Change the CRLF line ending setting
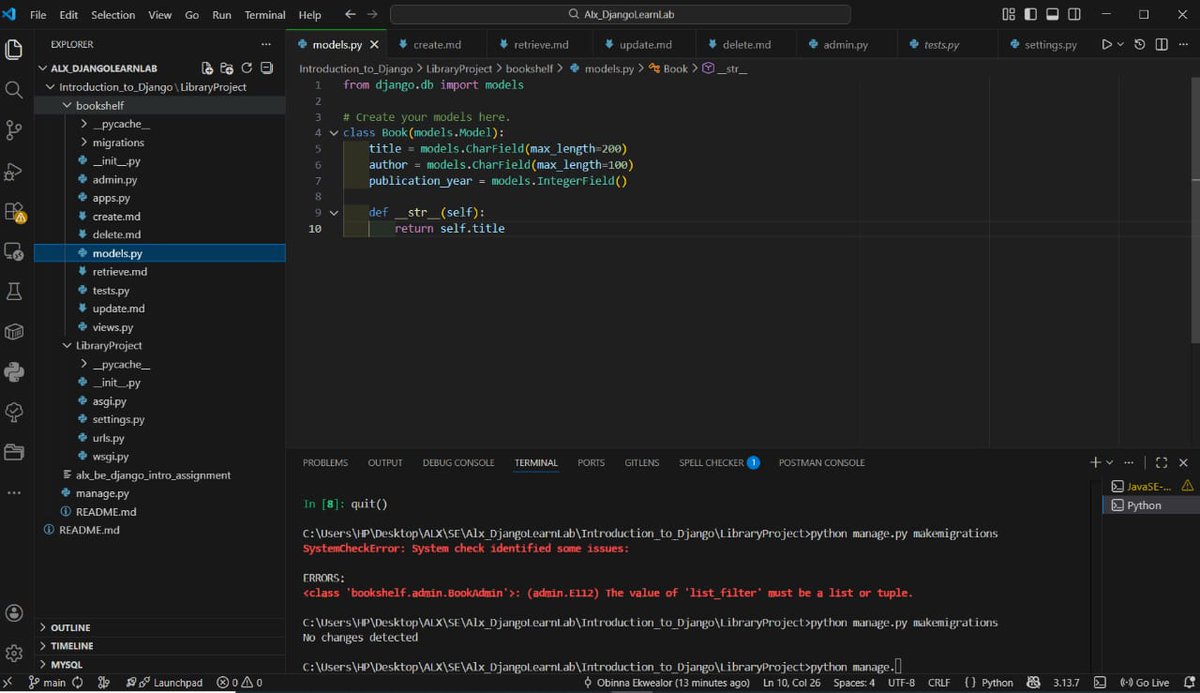1200x693 pixels. point(939,683)
